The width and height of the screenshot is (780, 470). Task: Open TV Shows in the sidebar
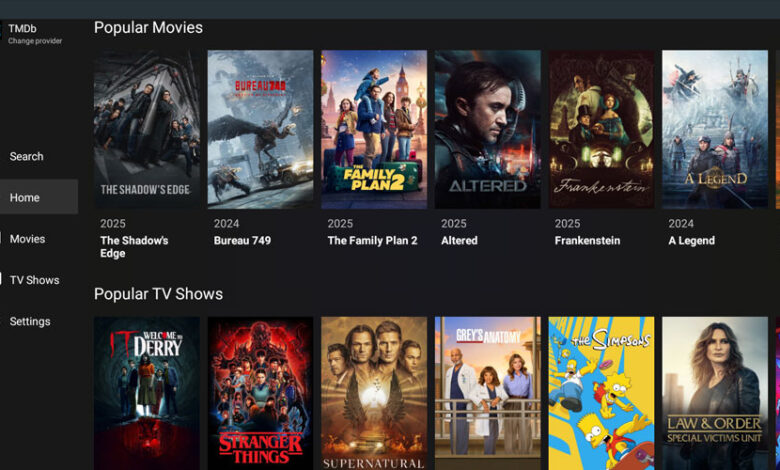[34, 280]
